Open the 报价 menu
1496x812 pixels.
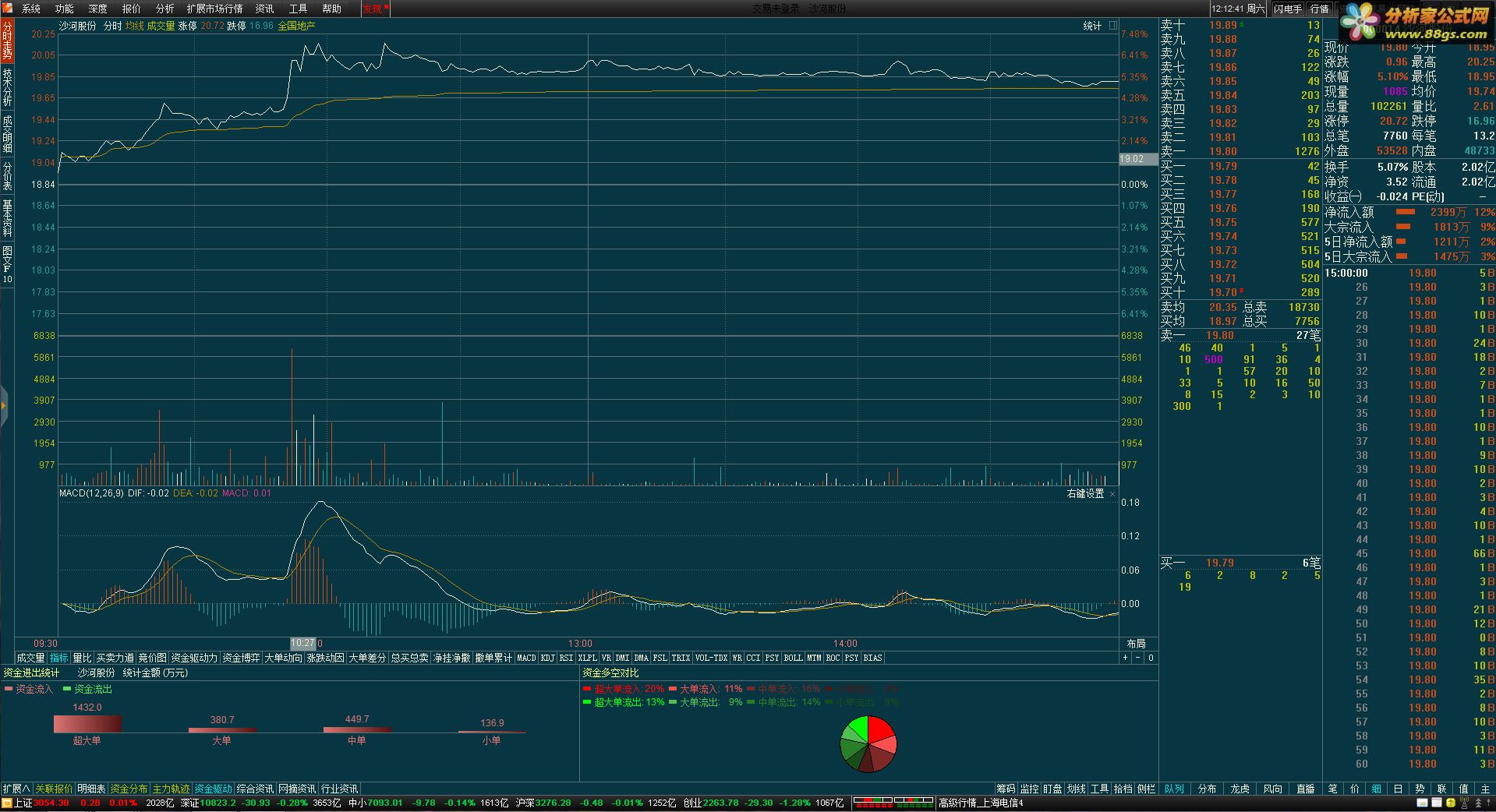[x=132, y=9]
